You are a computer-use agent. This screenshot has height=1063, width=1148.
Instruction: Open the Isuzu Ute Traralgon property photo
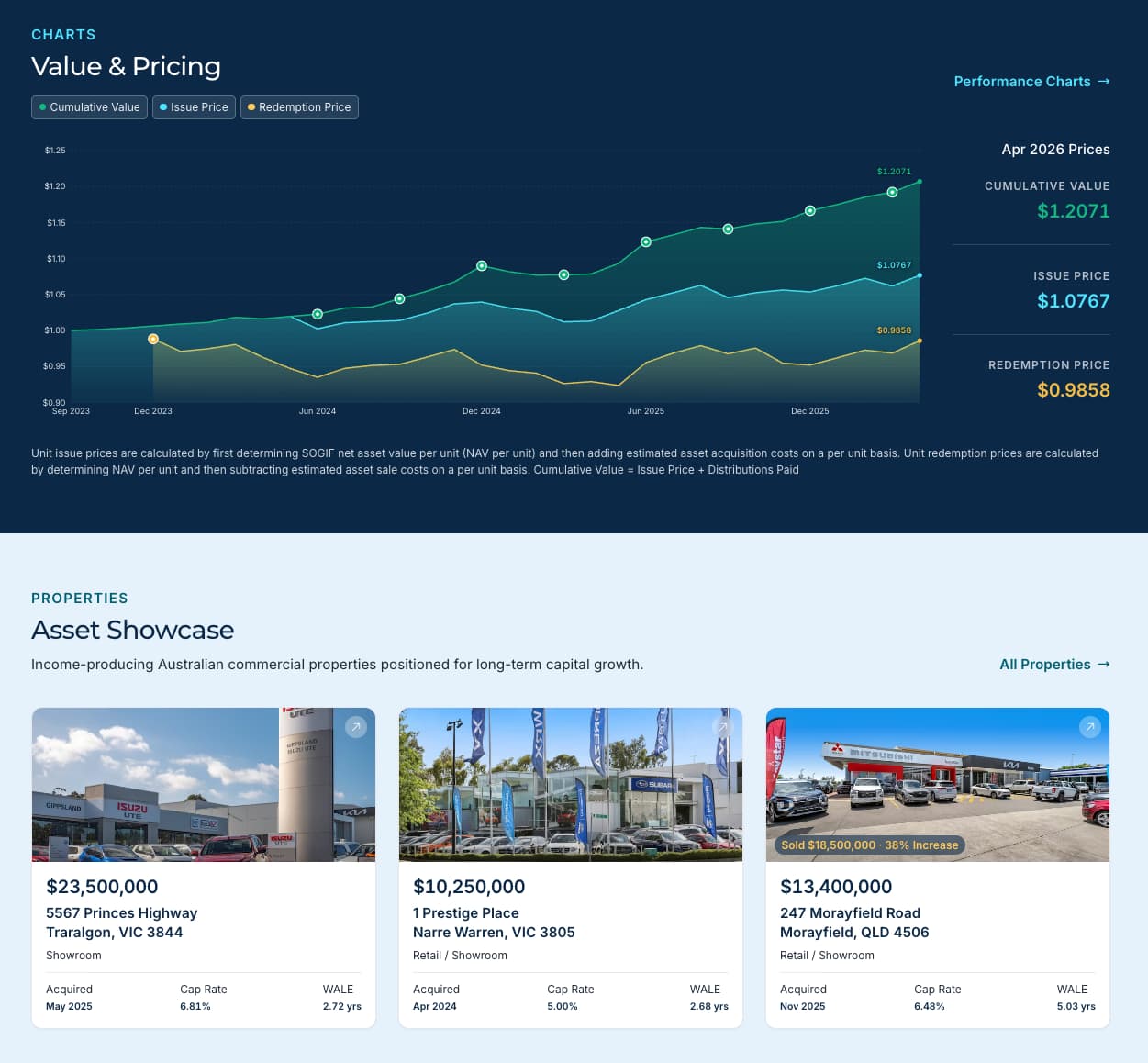[x=204, y=785]
